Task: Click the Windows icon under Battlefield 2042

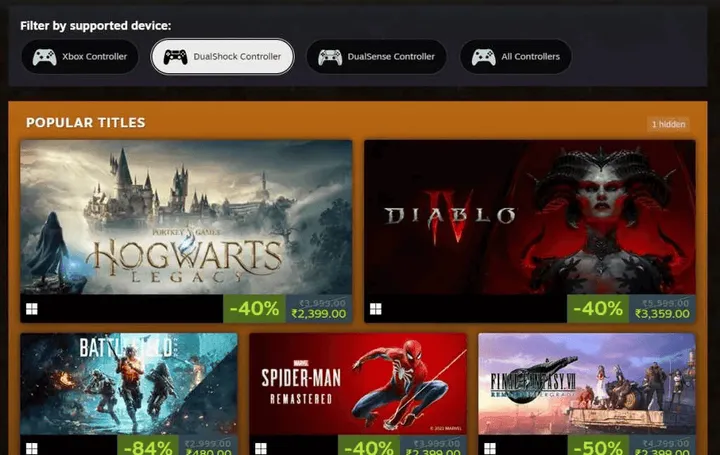Action: tap(32, 449)
